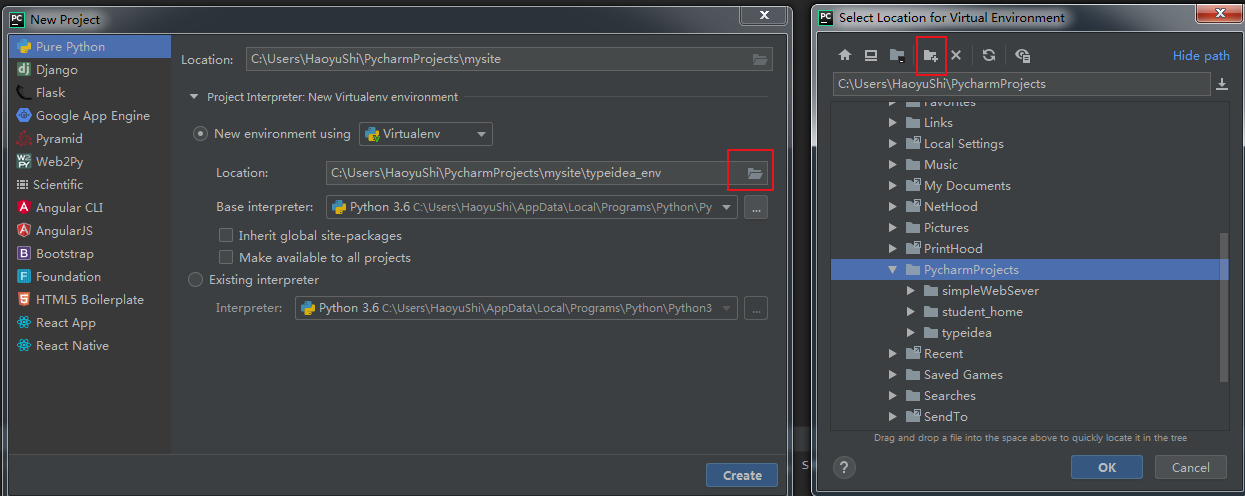This screenshot has height=496, width=1245.
Task: Open Virtualenv environment type dropdown
Action: pyautogui.click(x=426, y=134)
